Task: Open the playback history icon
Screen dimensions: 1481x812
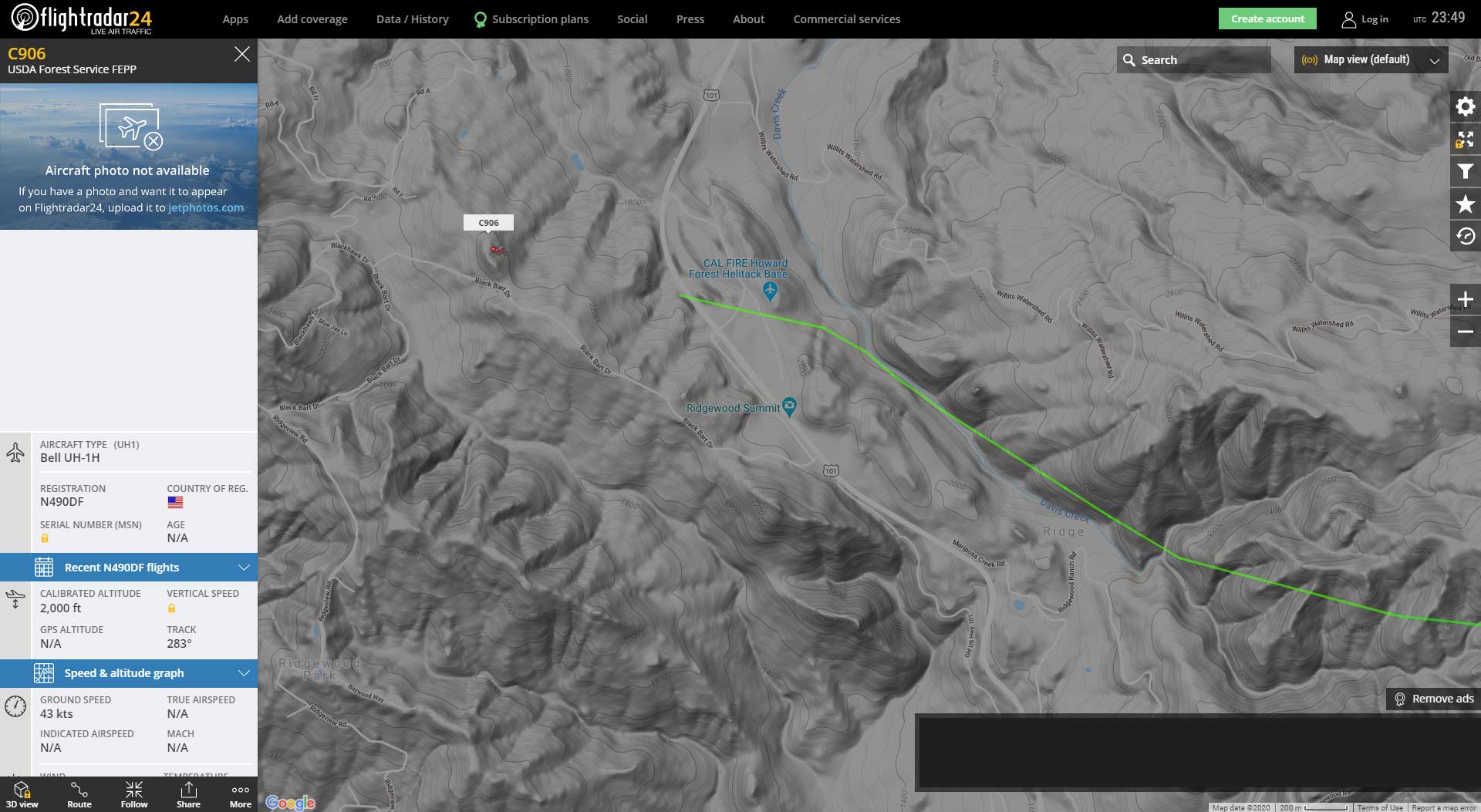Action: pos(1465,237)
